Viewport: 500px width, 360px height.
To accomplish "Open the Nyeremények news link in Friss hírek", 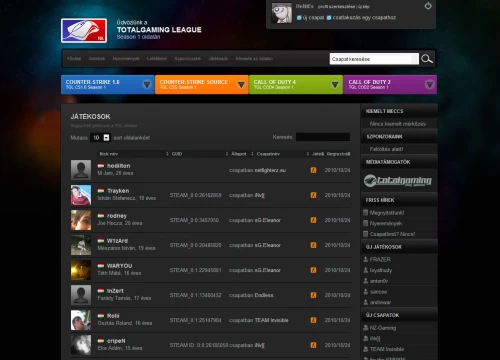I will [x=386, y=223].
